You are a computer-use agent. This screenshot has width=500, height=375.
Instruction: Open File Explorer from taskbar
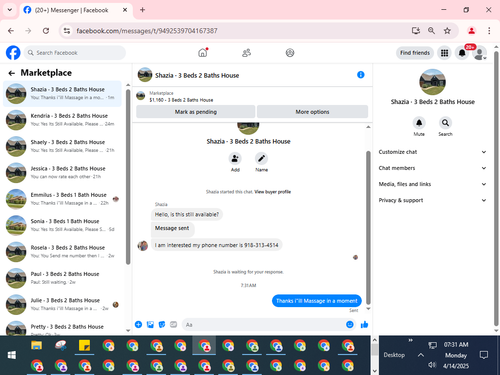[37, 345]
